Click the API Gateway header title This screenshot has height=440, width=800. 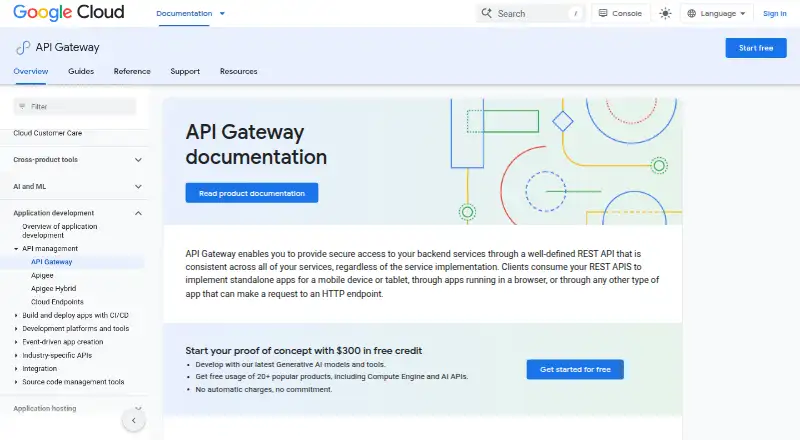[x=67, y=47]
